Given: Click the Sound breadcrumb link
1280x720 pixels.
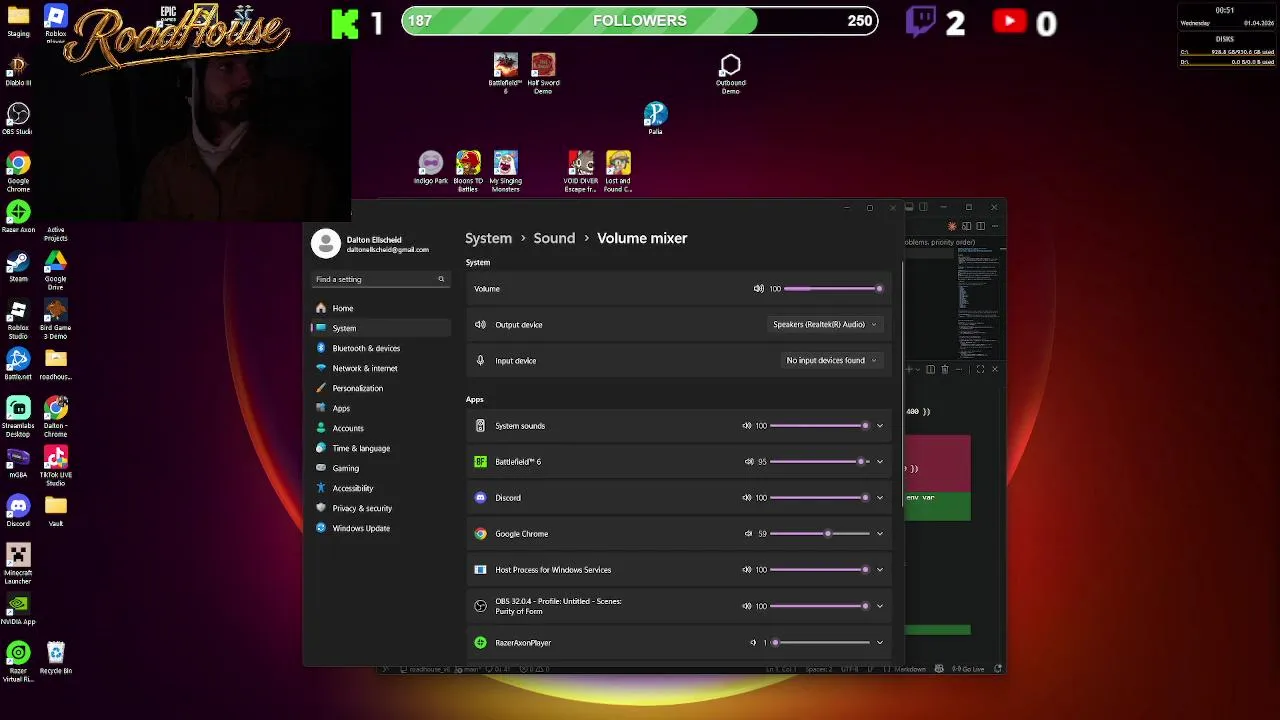Looking at the screenshot, I should pos(554,238).
